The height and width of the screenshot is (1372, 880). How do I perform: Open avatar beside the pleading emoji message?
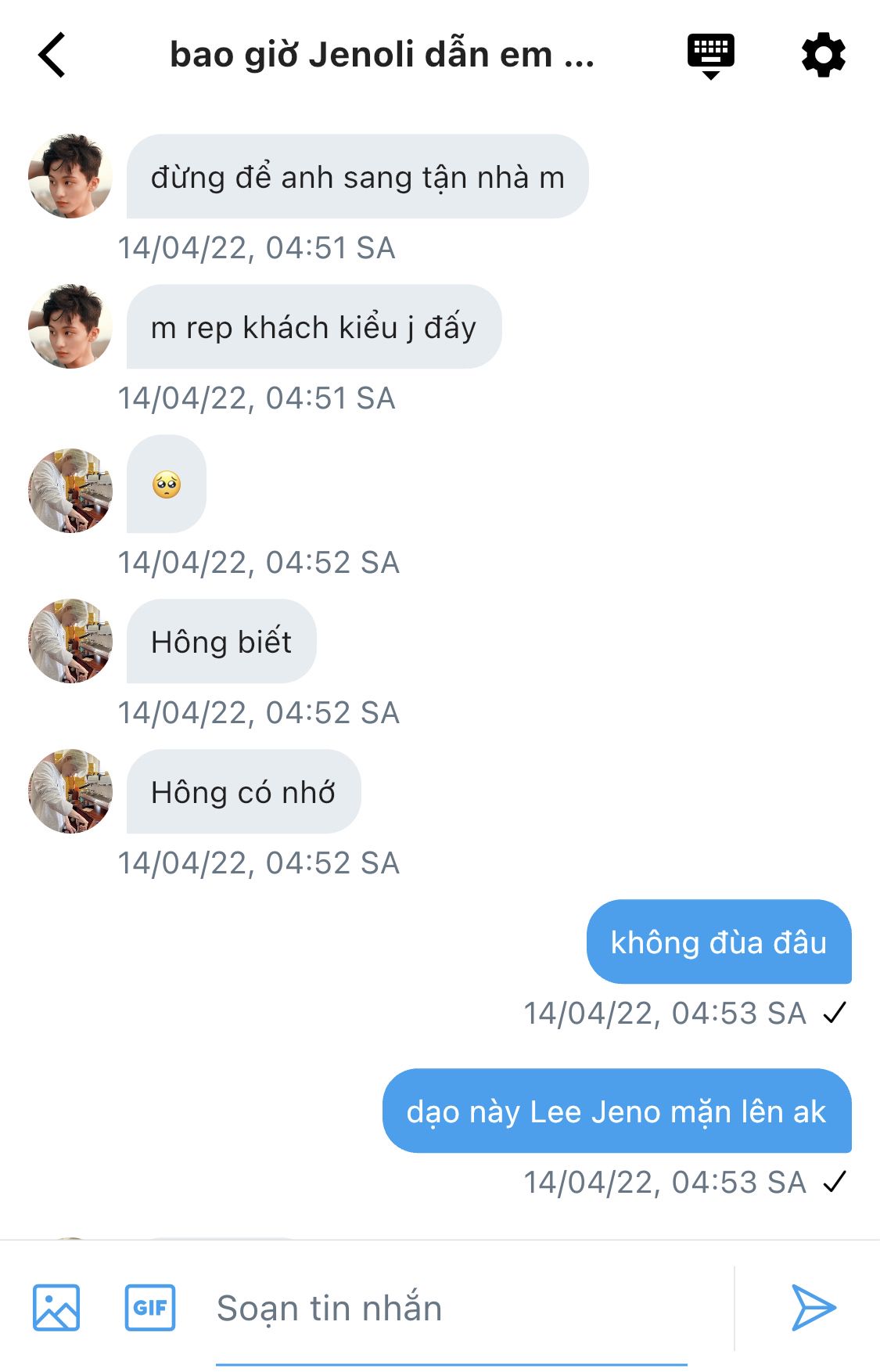pos(70,491)
